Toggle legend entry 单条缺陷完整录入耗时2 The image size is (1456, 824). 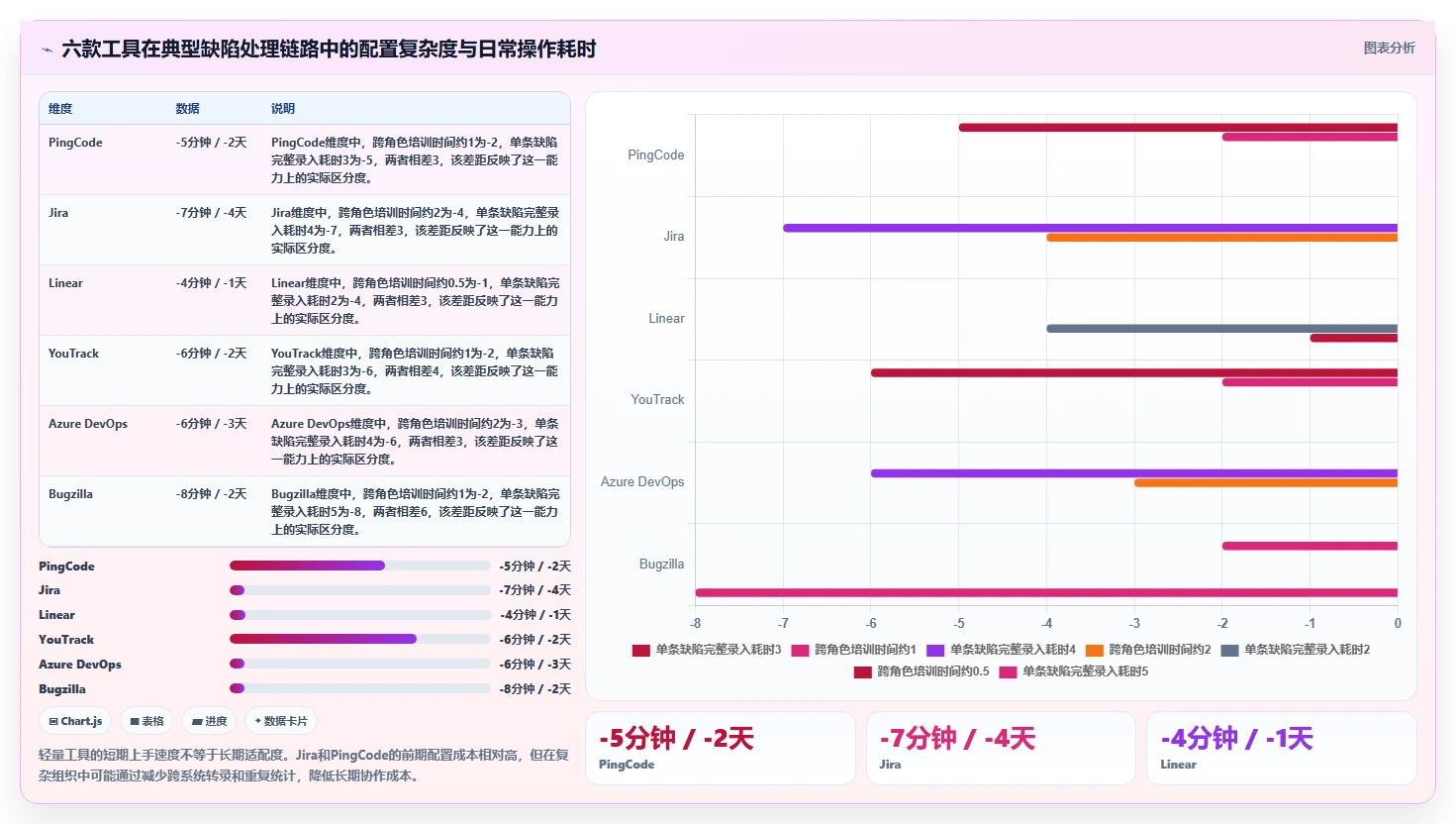pyautogui.click(x=1296, y=650)
